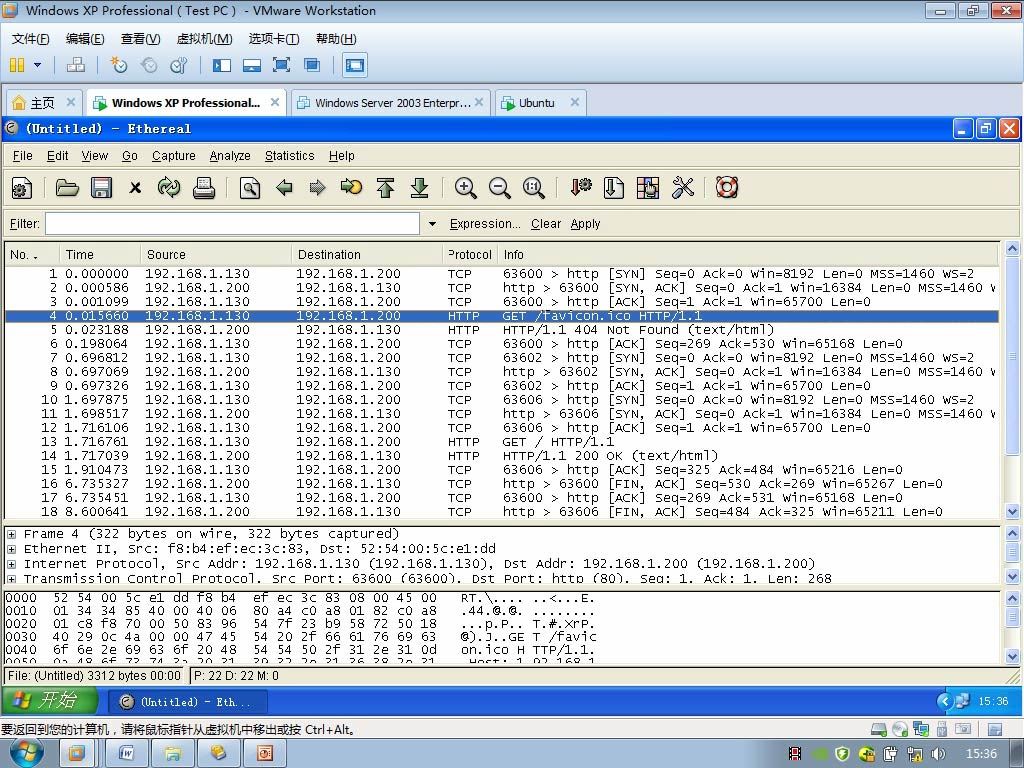Click VMware pause virtual machine icon
Viewport: 1024px width, 768px height.
click(x=18, y=65)
